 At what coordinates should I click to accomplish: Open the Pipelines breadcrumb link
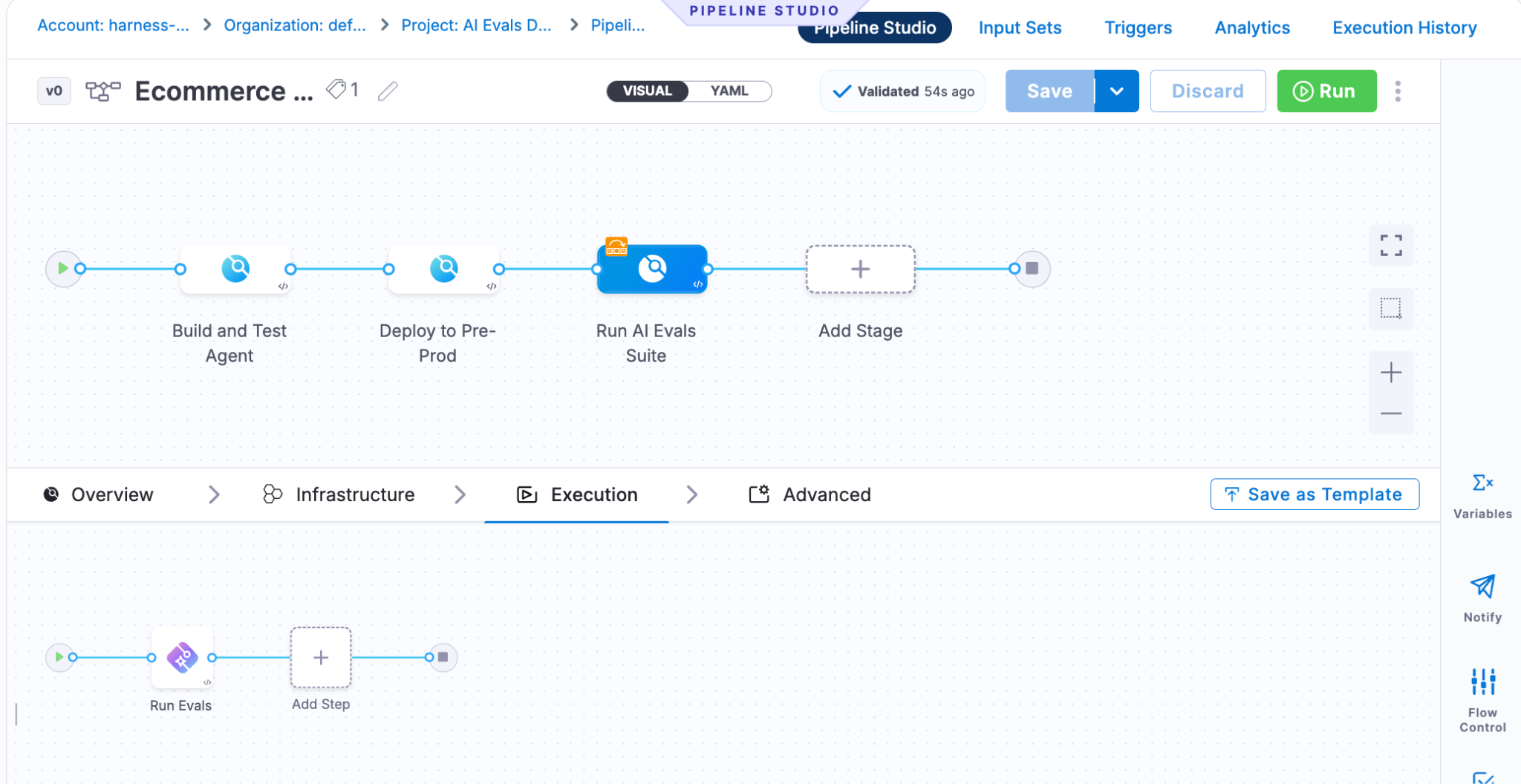click(618, 25)
